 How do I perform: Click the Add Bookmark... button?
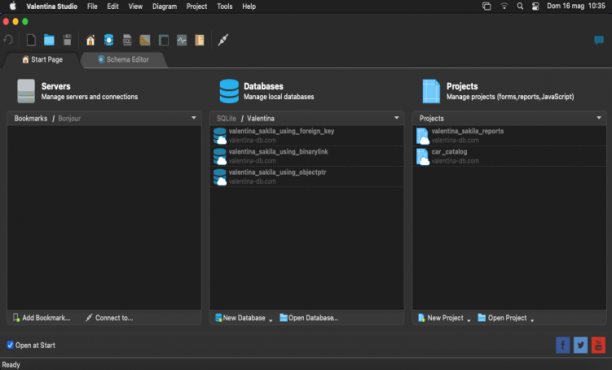pos(41,318)
